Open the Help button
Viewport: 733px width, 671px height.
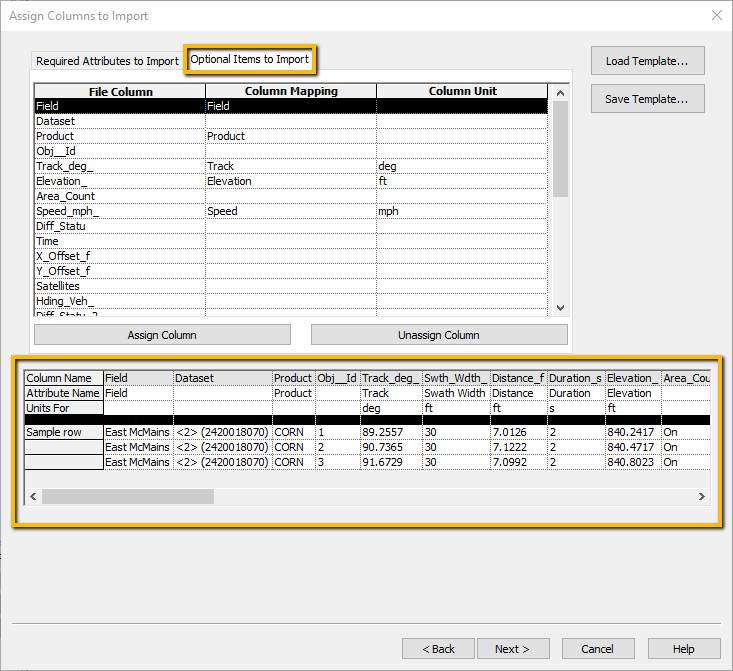click(x=684, y=649)
